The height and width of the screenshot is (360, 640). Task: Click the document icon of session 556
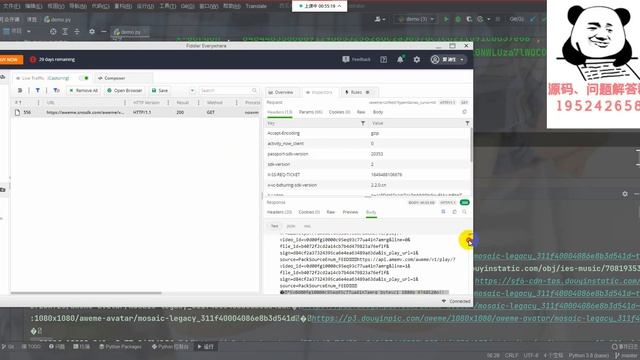(x=18, y=112)
